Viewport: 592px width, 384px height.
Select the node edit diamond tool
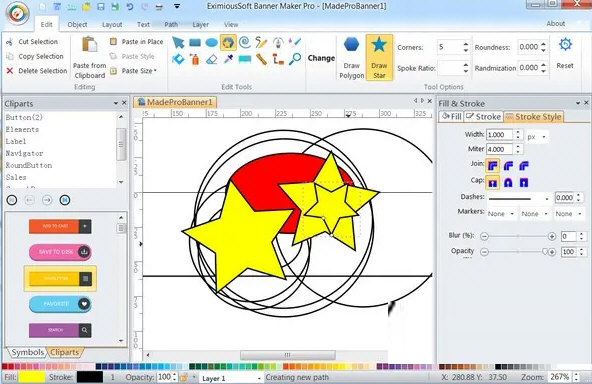(178, 59)
